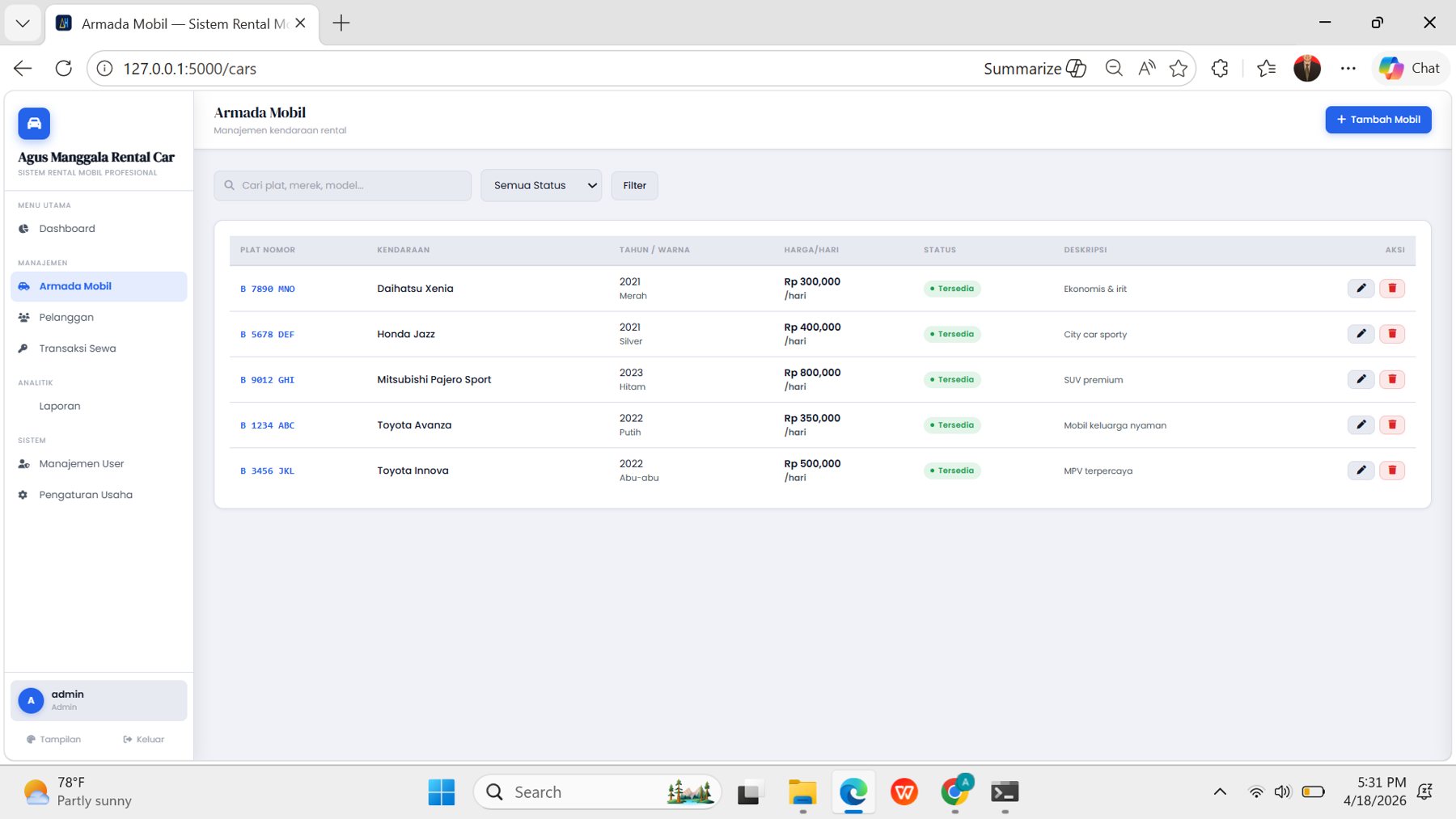
Task: Click the trash icon for Toyota Avanza
Action: pos(1391,425)
